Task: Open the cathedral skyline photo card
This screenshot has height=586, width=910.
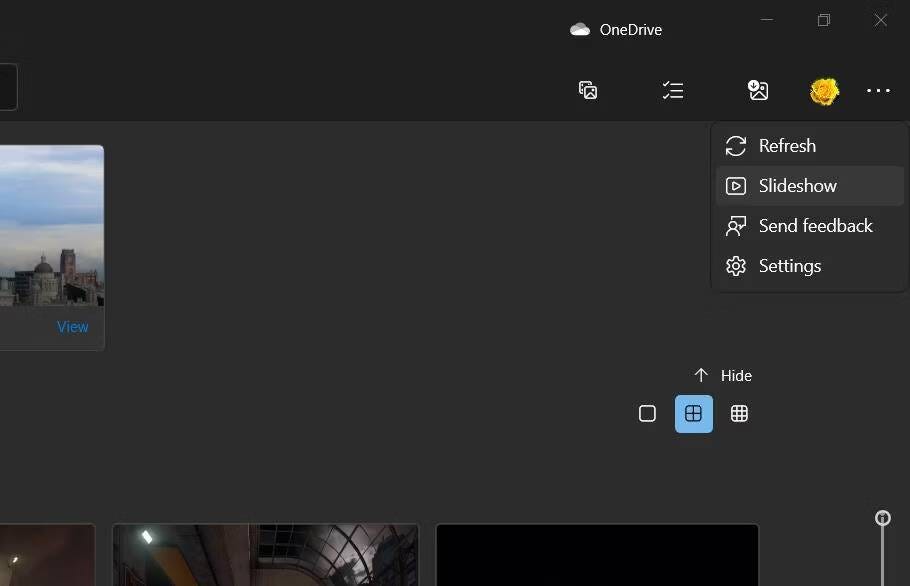Action: point(50,230)
